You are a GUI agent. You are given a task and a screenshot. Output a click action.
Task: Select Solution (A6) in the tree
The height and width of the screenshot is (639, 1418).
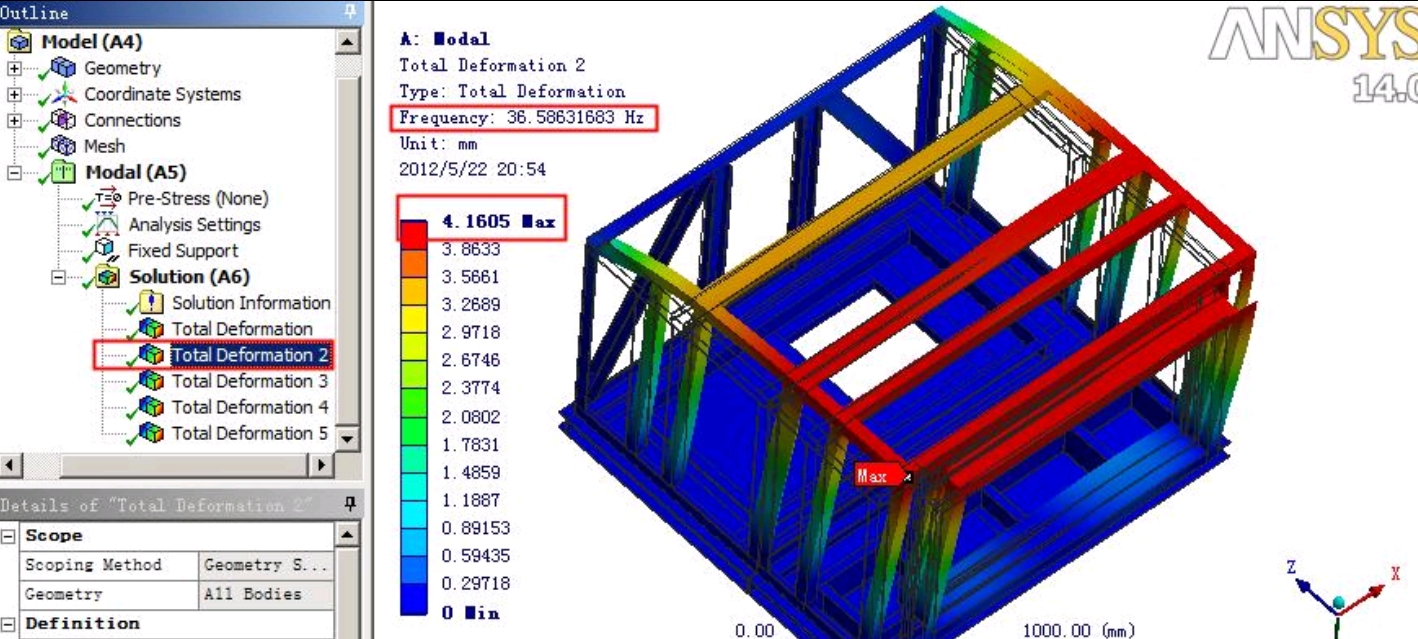tap(189, 276)
